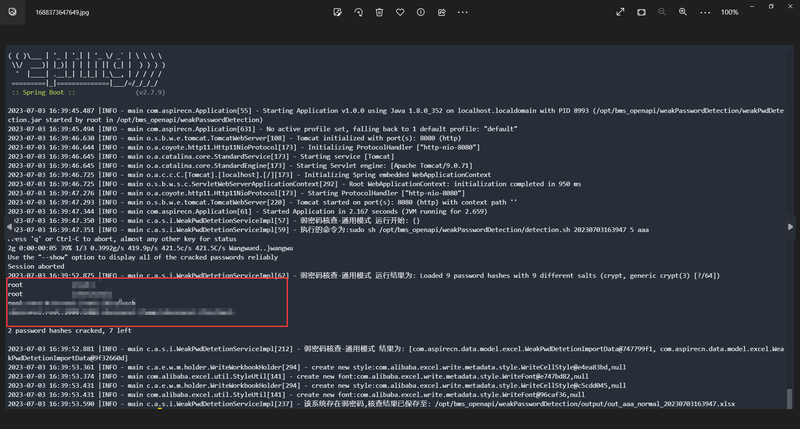Enter full screen view

click(x=620, y=12)
